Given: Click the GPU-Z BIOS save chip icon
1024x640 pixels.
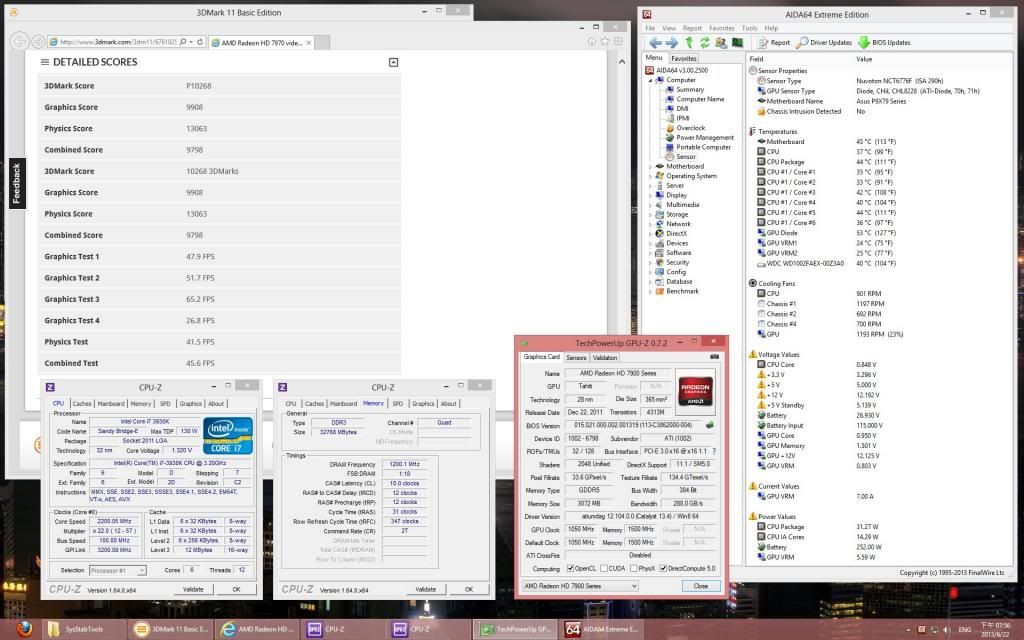Looking at the screenshot, I should pos(710,425).
